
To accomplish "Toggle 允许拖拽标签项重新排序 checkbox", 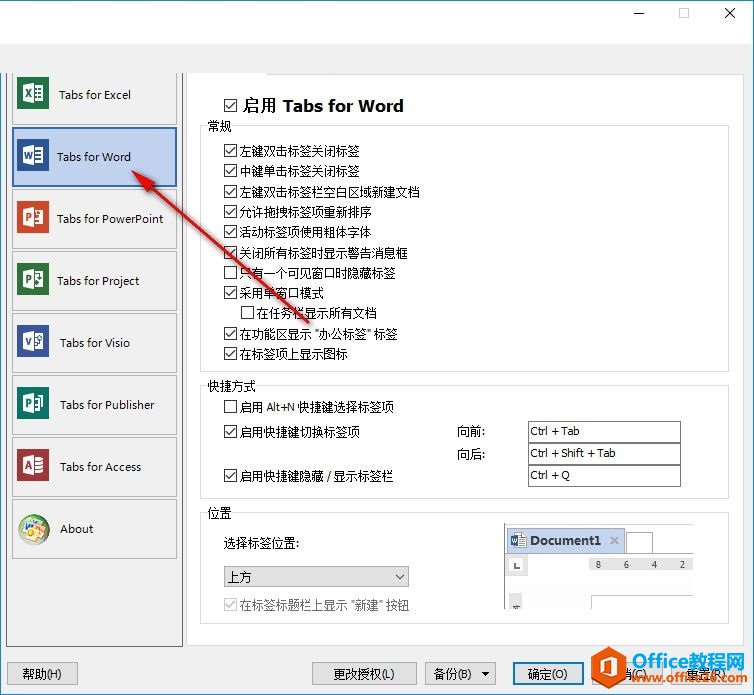I will (x=230, y=212).
